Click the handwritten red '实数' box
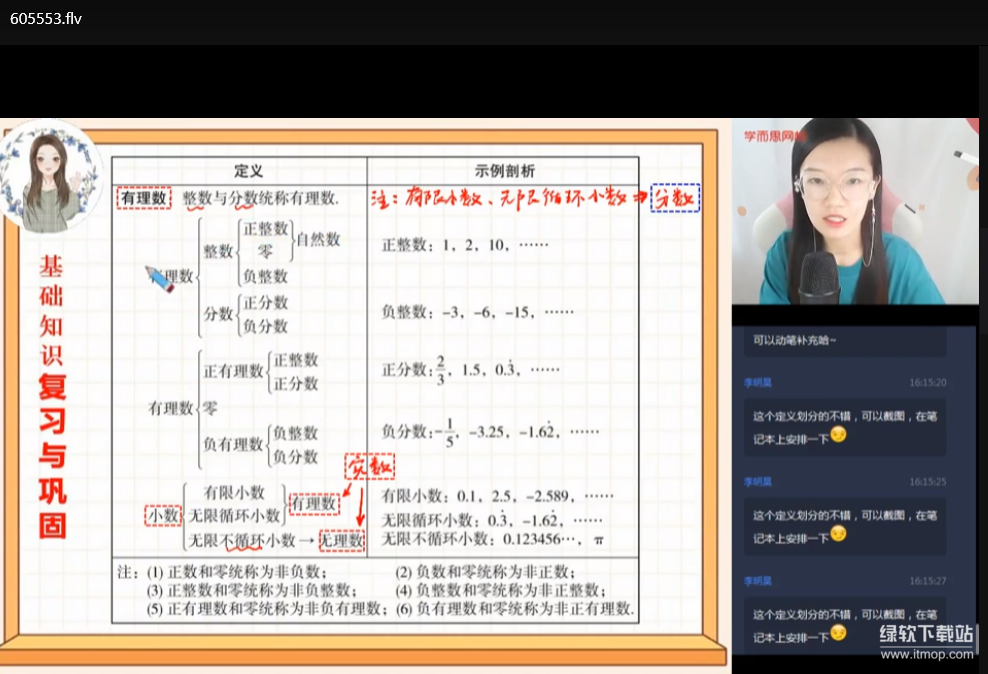The image size is (988, 674). pyautogui.click(x=370, y=467)
